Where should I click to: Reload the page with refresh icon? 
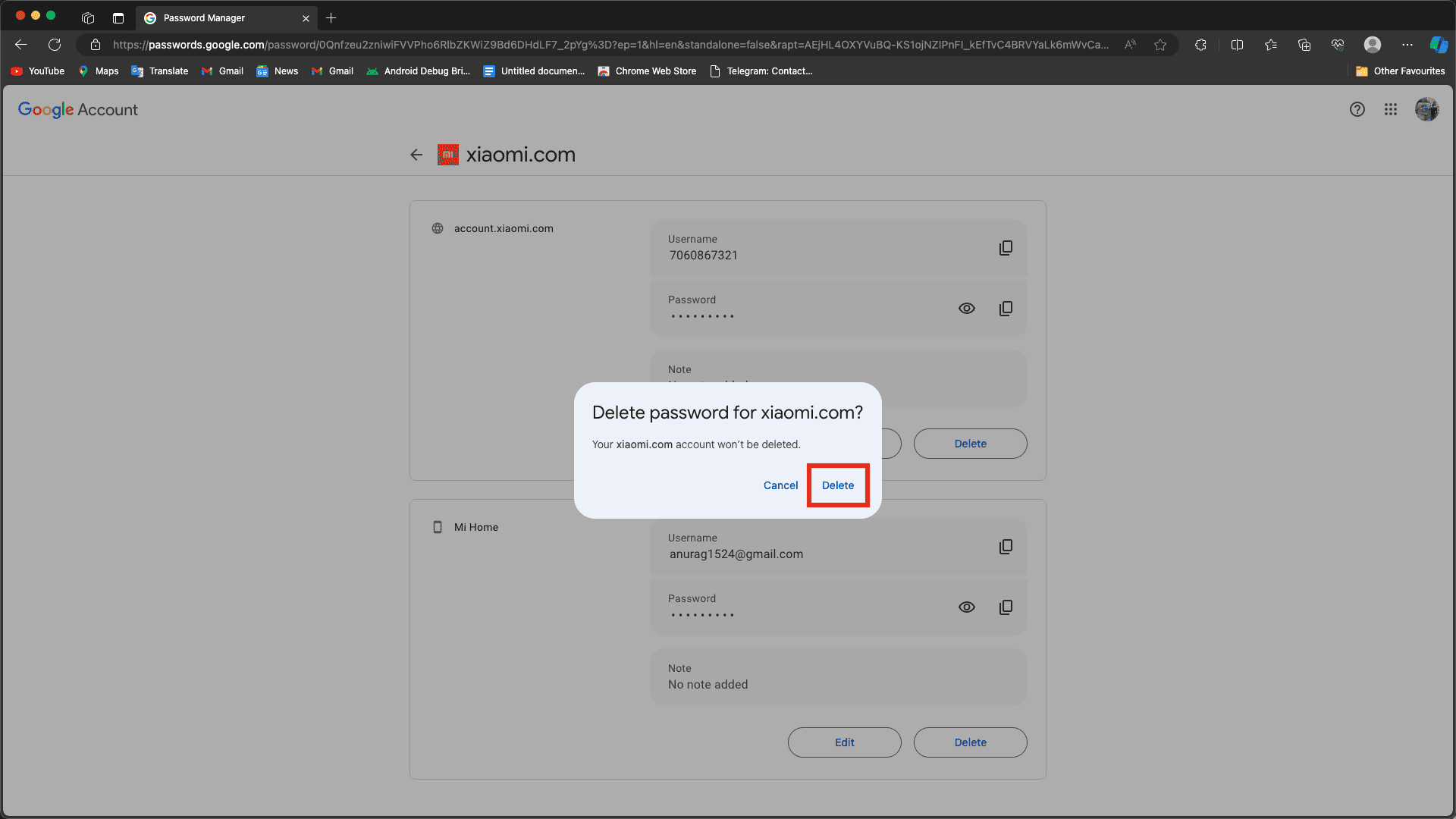[55, 45]
